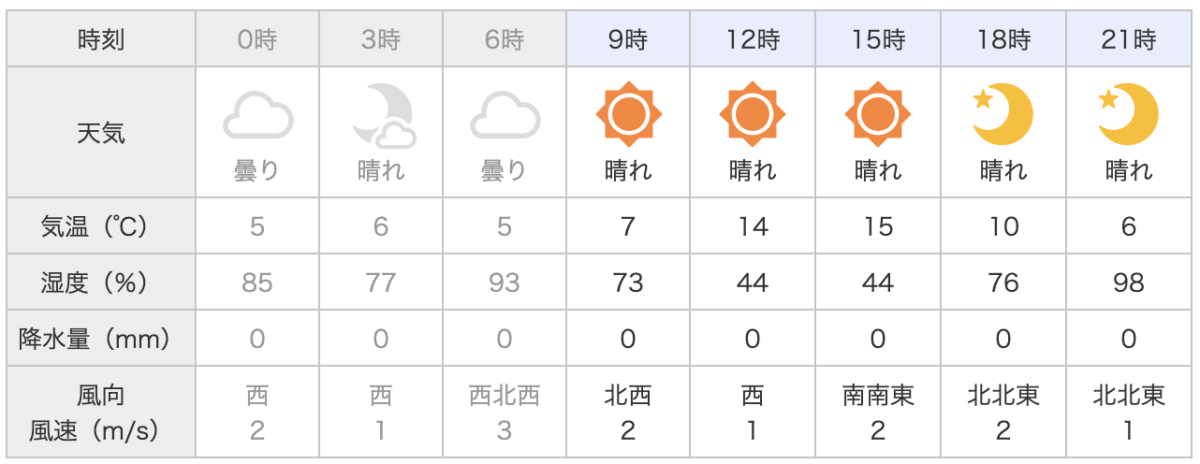Click the 西北西 wind direction cell

click(505, 397)
